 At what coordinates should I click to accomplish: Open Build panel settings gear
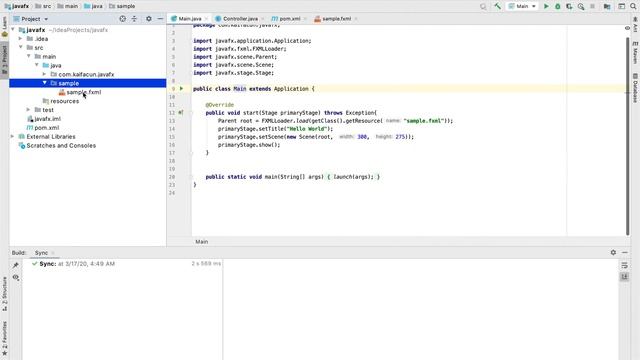(613, 253)
